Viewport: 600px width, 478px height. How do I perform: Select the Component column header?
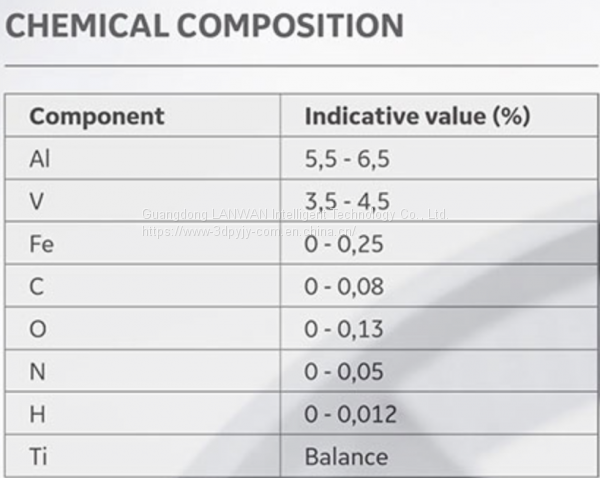pos(97,116)
